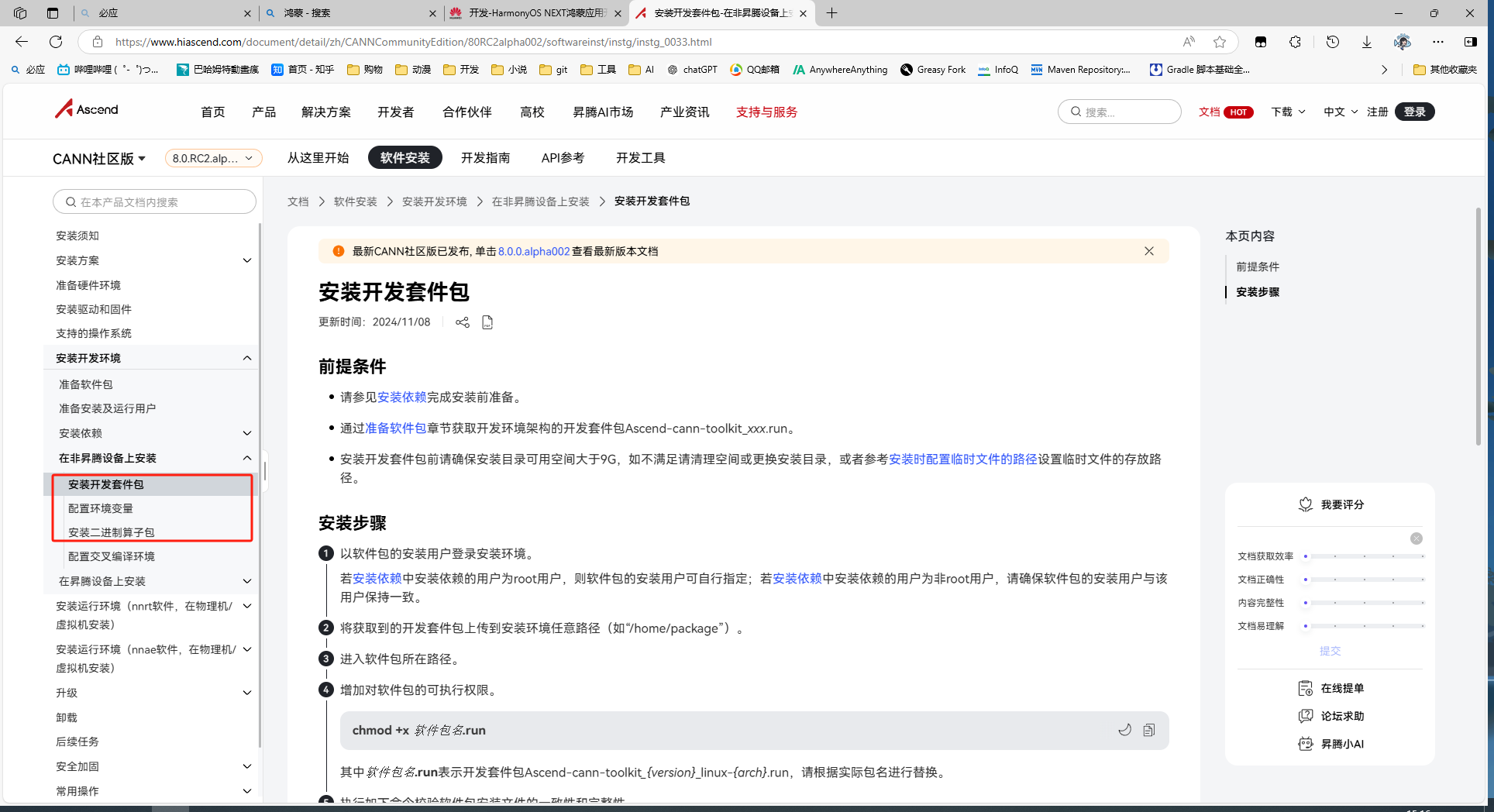The width and height of the screenshot is (1494, 812).
Task: Click the share icon below title
Action: pos(463,322)
